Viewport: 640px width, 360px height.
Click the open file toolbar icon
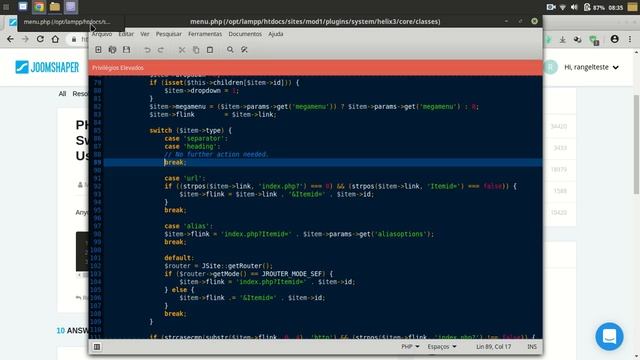pos(113,50)
